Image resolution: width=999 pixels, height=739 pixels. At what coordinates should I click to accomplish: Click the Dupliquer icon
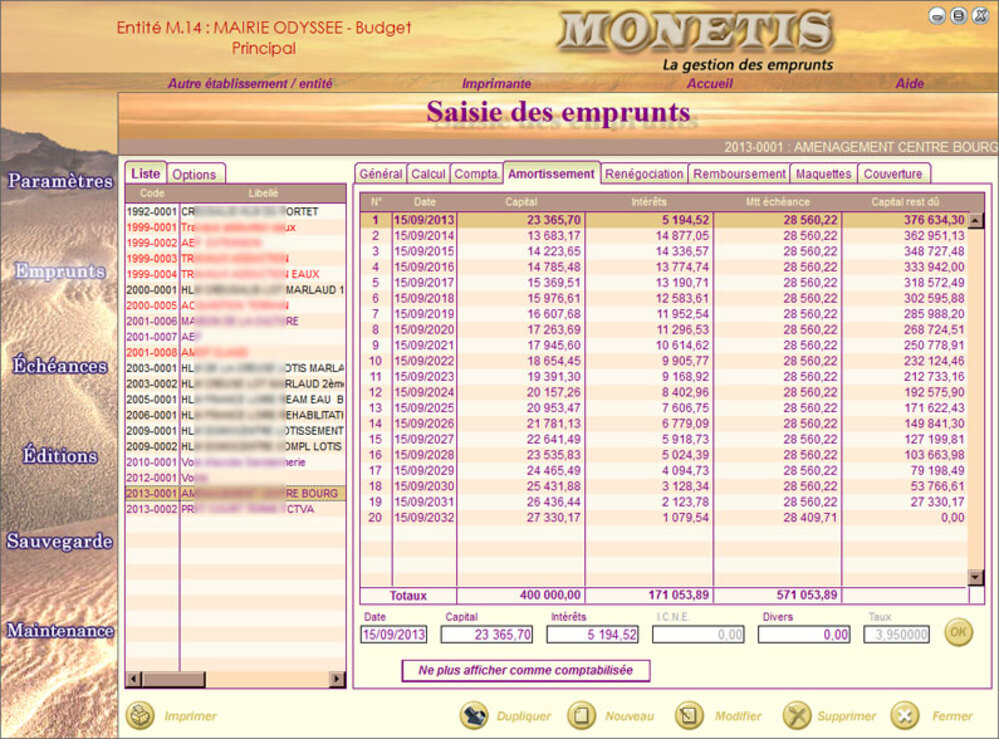point(474,715)
